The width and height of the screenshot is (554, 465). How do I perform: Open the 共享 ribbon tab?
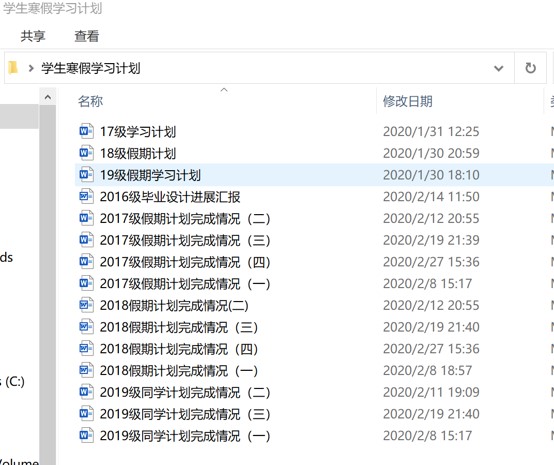click(x=33, y=36)
